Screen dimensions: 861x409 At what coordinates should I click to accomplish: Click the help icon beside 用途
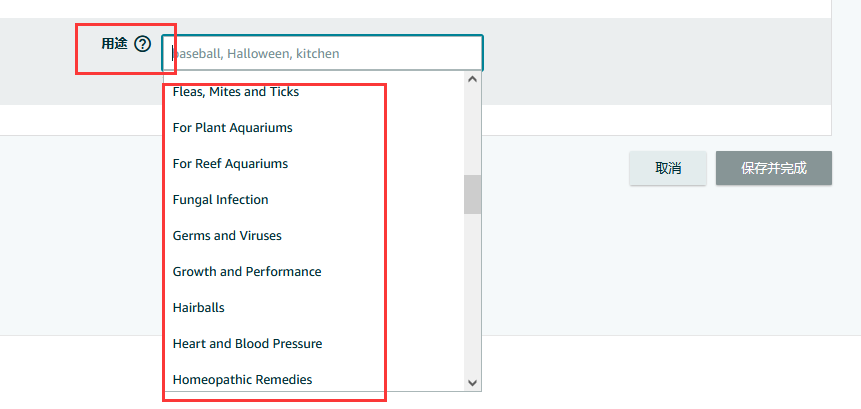tap(143, 44)
